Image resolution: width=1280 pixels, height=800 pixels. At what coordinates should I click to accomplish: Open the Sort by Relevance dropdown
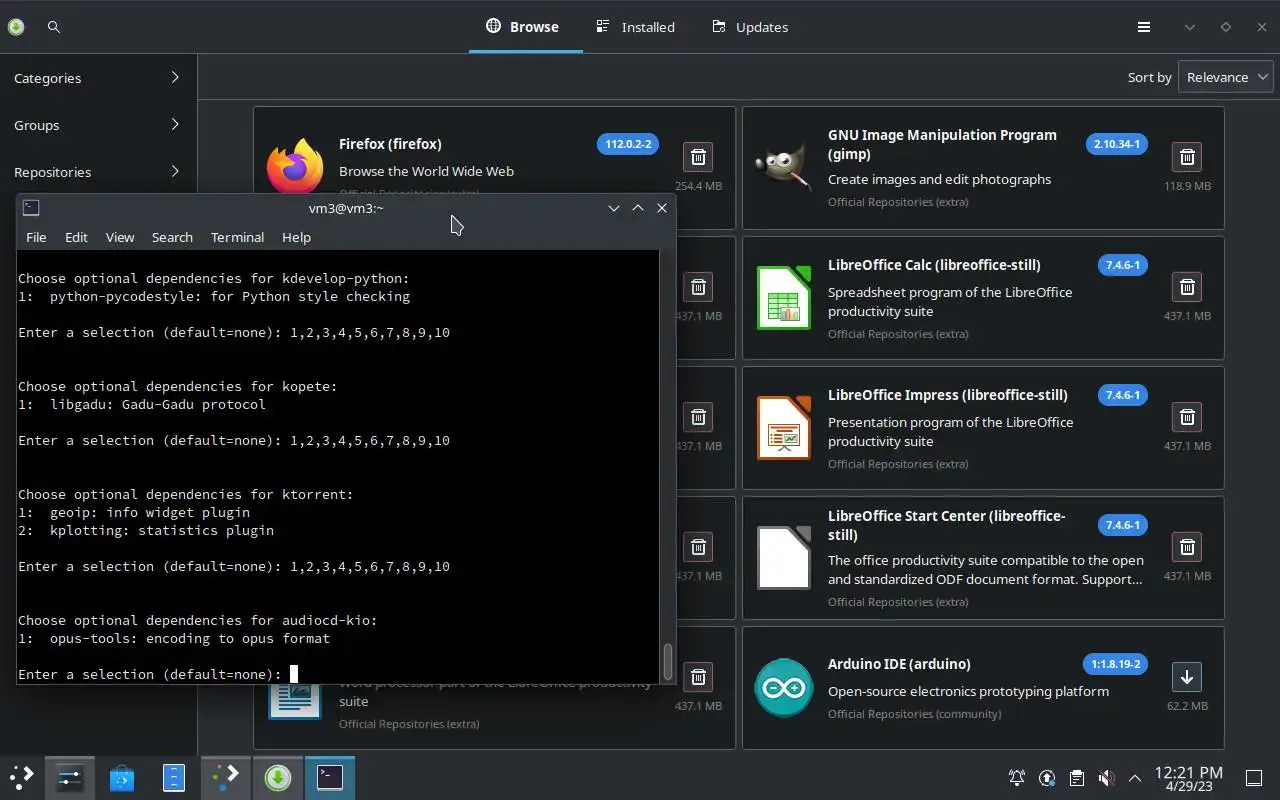pyautogui.click(x=1225, y=77)
